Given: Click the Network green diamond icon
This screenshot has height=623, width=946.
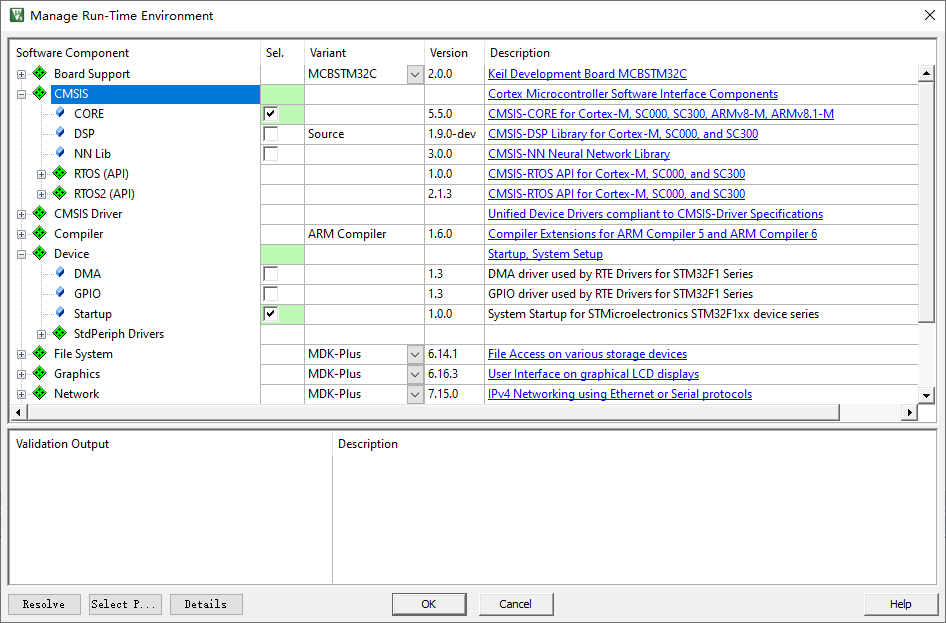Looking at the screenshot, I should click(x=40, y=393).
